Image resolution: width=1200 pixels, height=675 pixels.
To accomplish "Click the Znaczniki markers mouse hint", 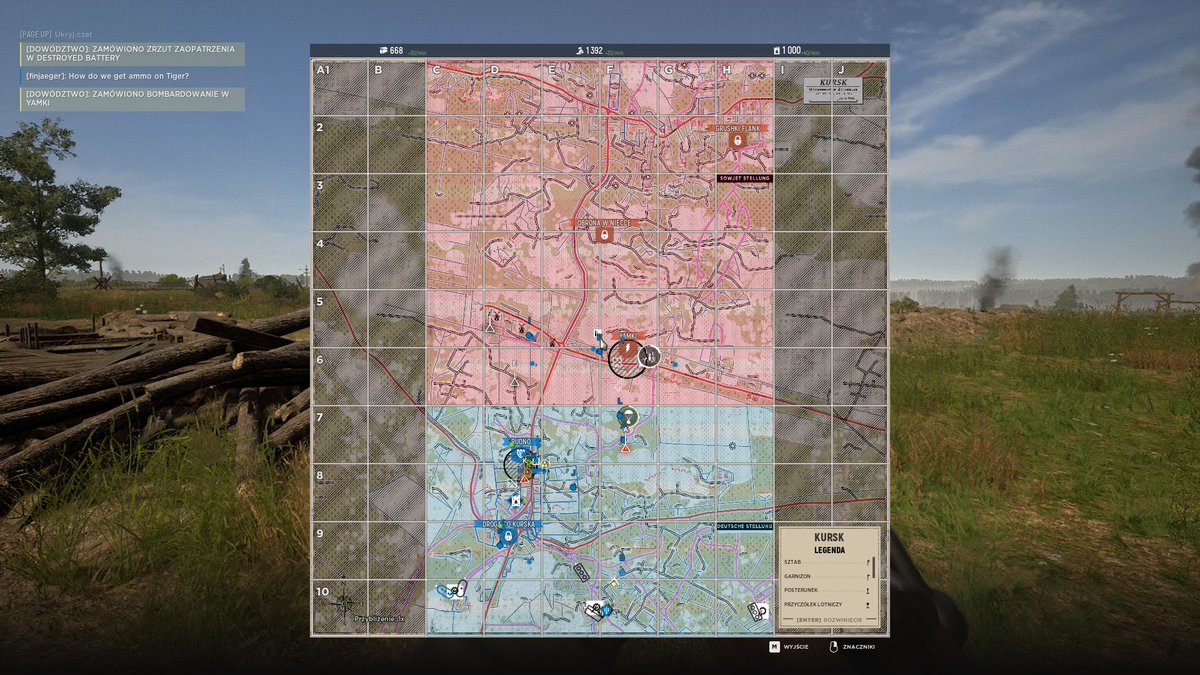I will 852,647.
